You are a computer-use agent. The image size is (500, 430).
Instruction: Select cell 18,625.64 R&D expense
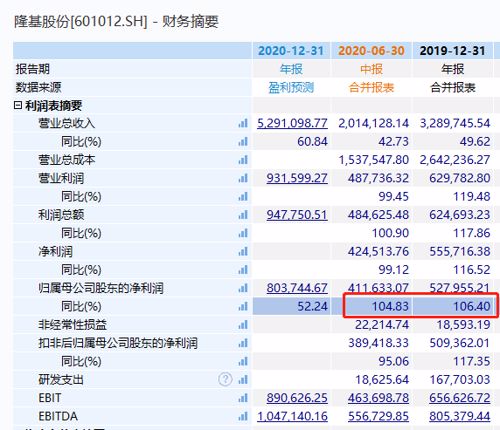coord(382,379)
